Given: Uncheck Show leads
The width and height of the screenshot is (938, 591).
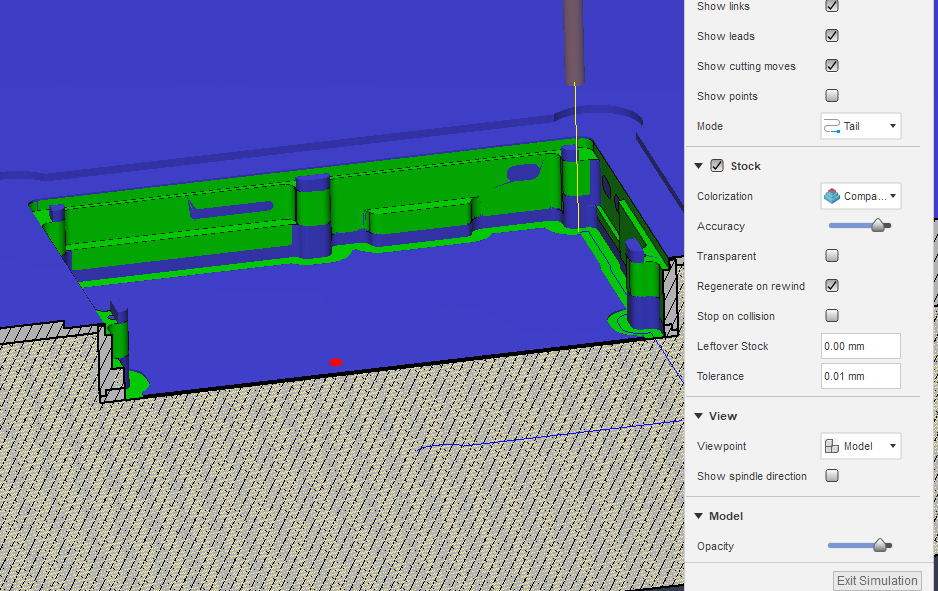Looking at the screenshot, I should coord(831,35).
